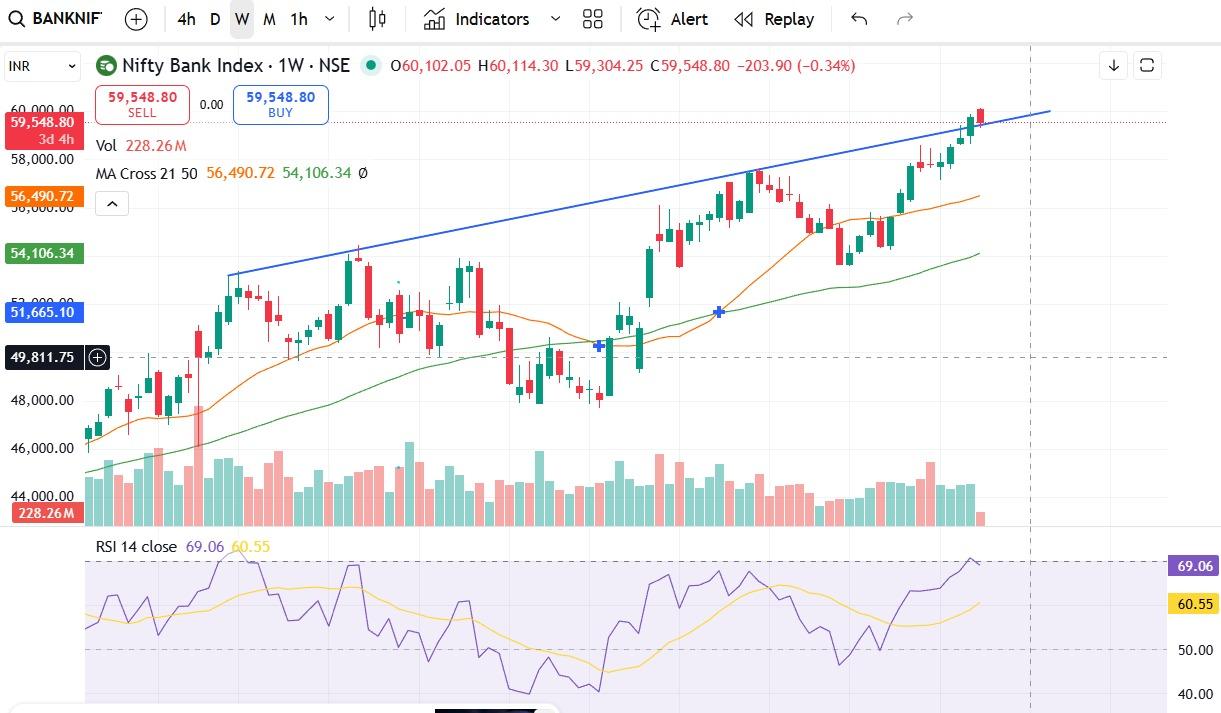Click the green 54,106.34 price label
The width and height of the screenshot is (1221, 713).
pos(42,254)
